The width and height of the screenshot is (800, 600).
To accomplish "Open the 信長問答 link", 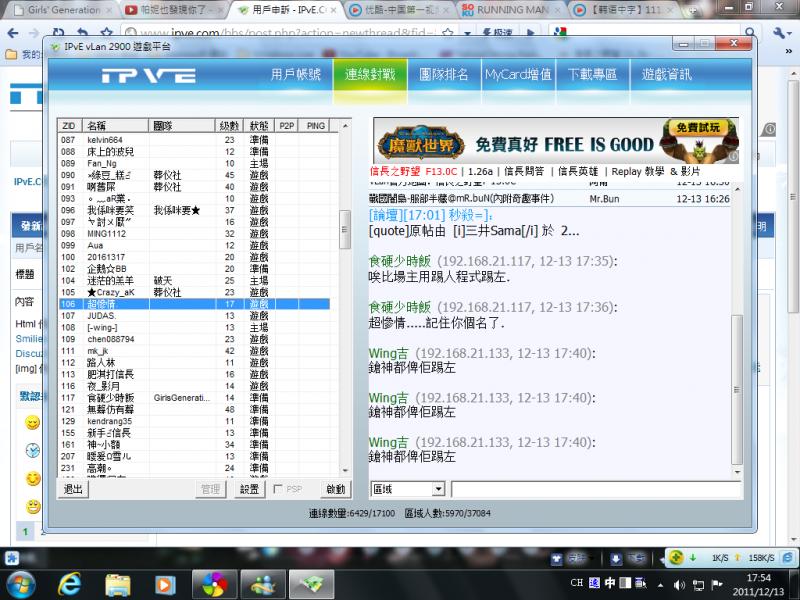I will [x=524, y=171].
